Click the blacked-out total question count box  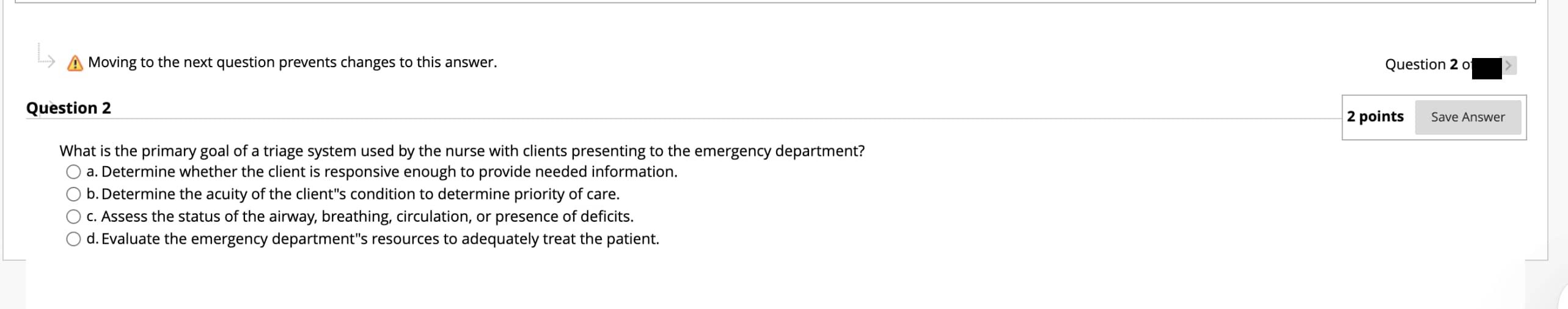coord(1486,68)
